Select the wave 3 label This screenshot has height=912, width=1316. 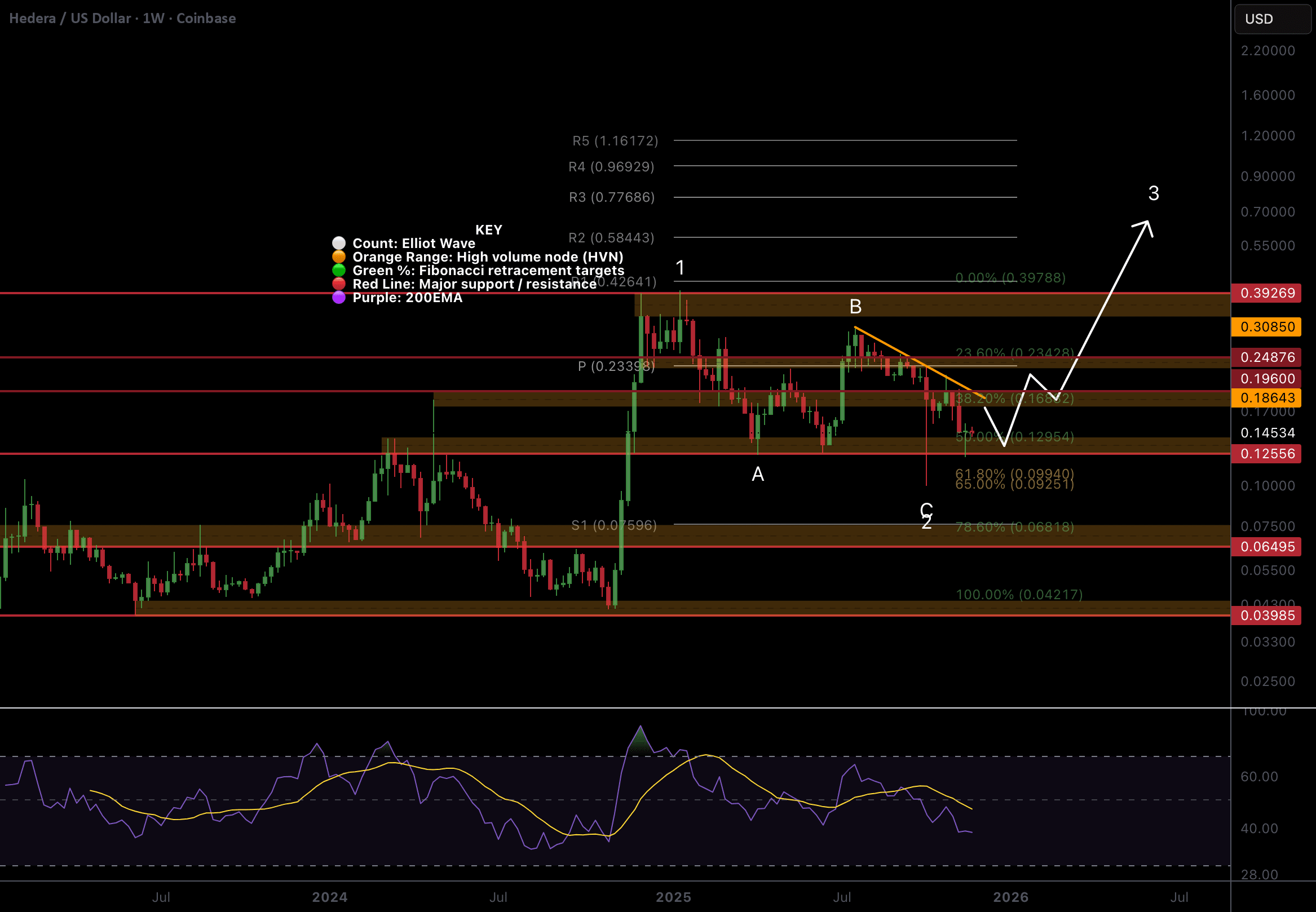pos(1153,194)
